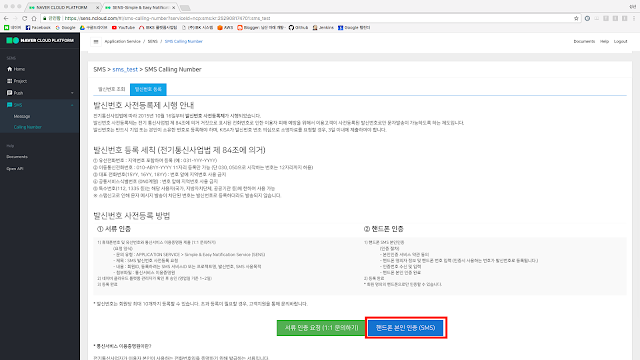The width and height of the screenshot is (640, 360).
Task: Open the Google translate bookmark at the bar's end
Action: 354,28
